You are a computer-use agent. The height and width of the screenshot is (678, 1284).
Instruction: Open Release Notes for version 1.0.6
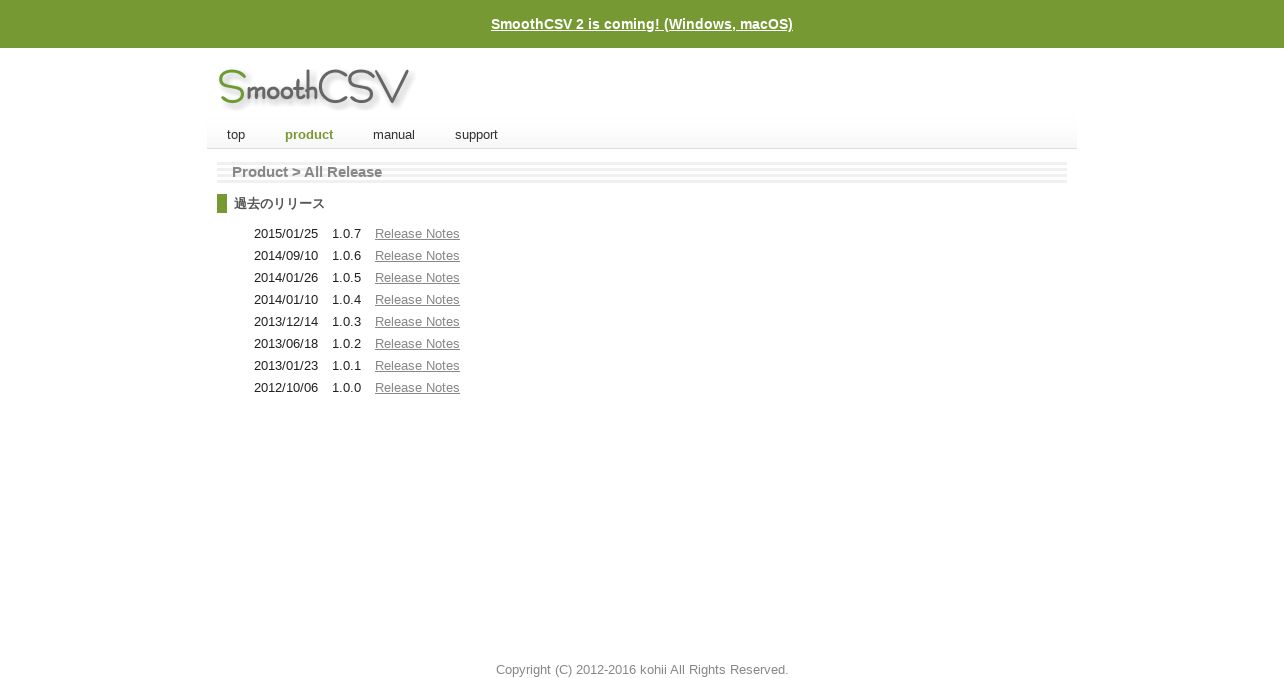417,256
